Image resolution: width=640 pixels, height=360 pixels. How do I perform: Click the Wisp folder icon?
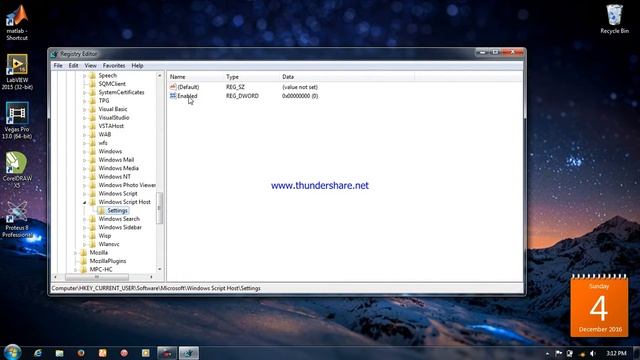[x=93, y=236]
